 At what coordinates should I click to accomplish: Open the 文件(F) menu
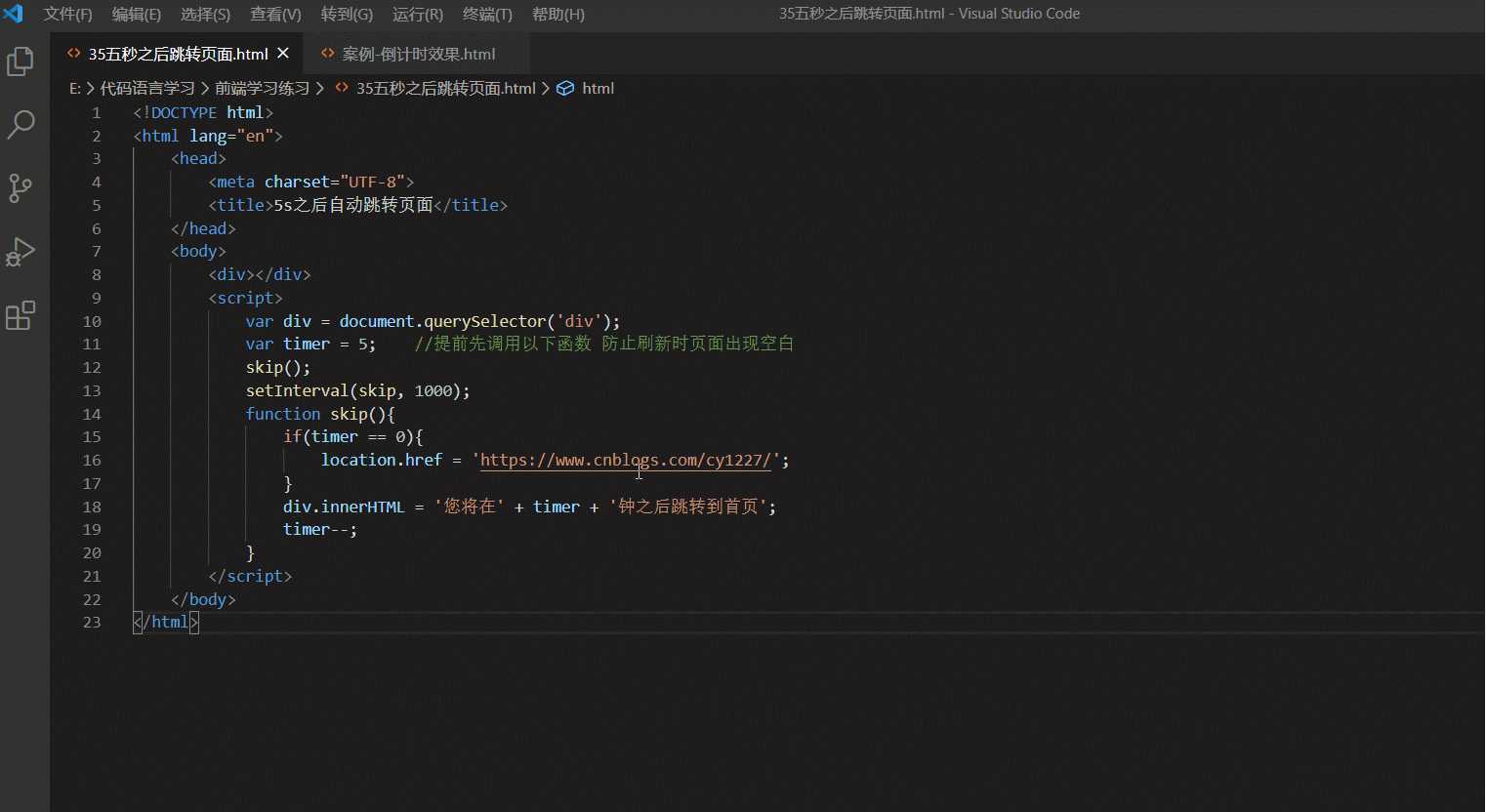pos(68,14)
